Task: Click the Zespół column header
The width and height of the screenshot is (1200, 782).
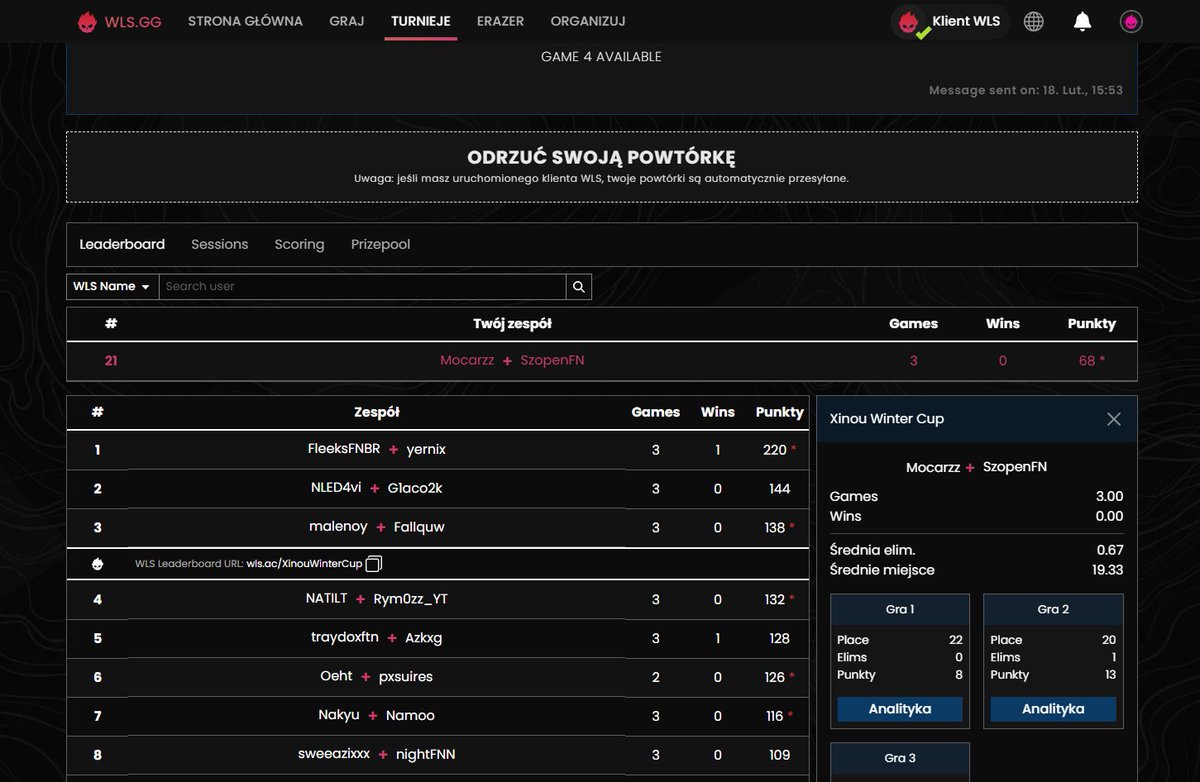Action: point(377,412)
